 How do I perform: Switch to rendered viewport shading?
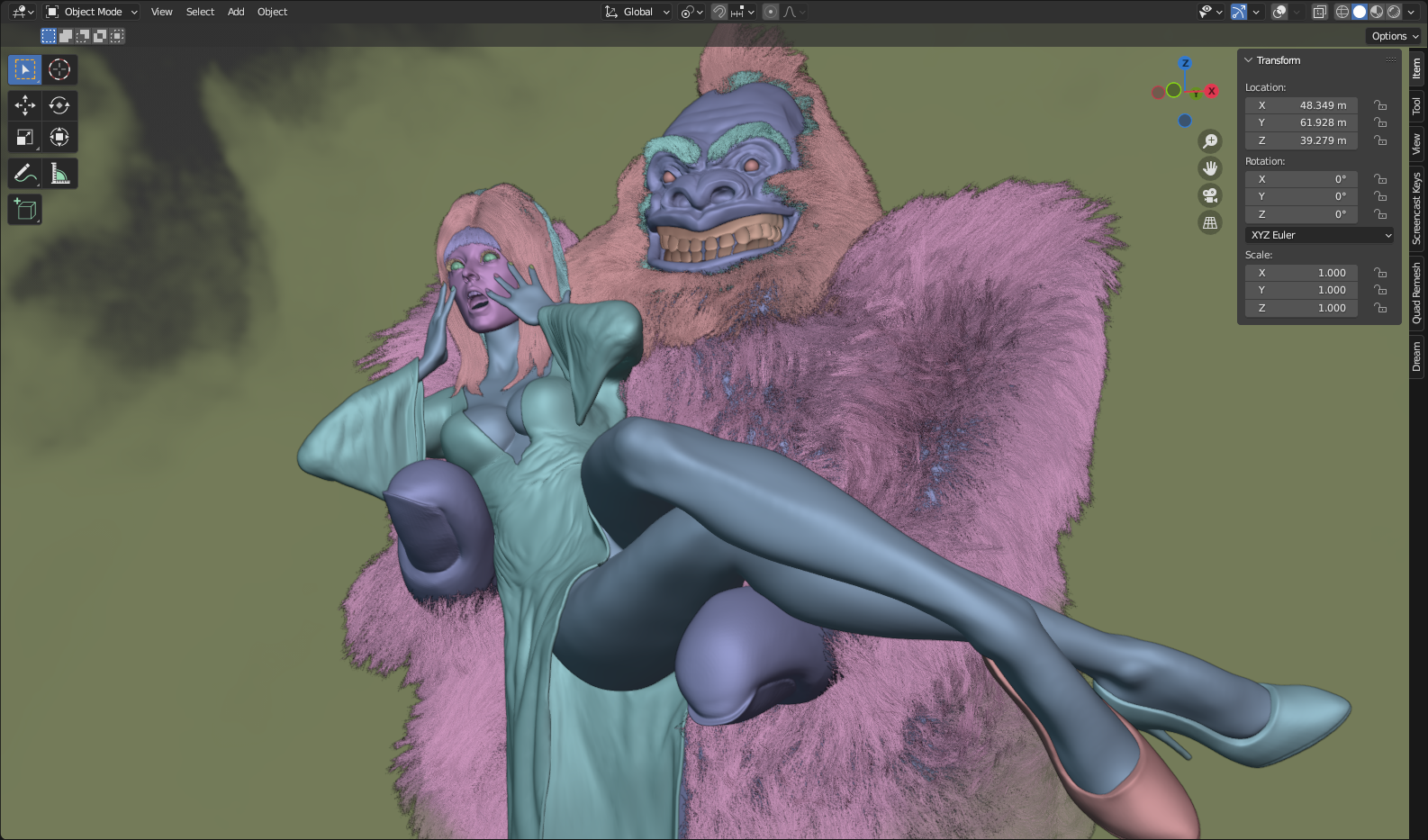tap(1394, 12)
